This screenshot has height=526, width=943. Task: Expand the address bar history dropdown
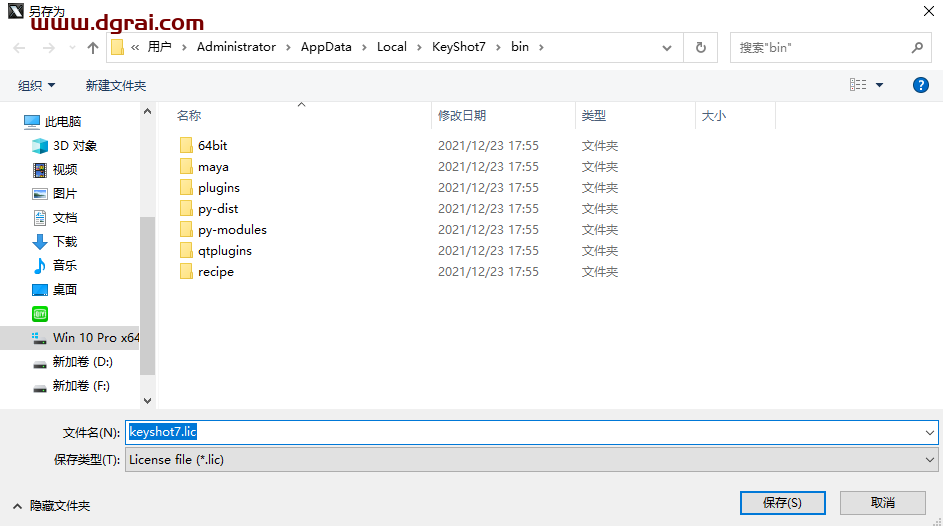[x=667, y=47]
